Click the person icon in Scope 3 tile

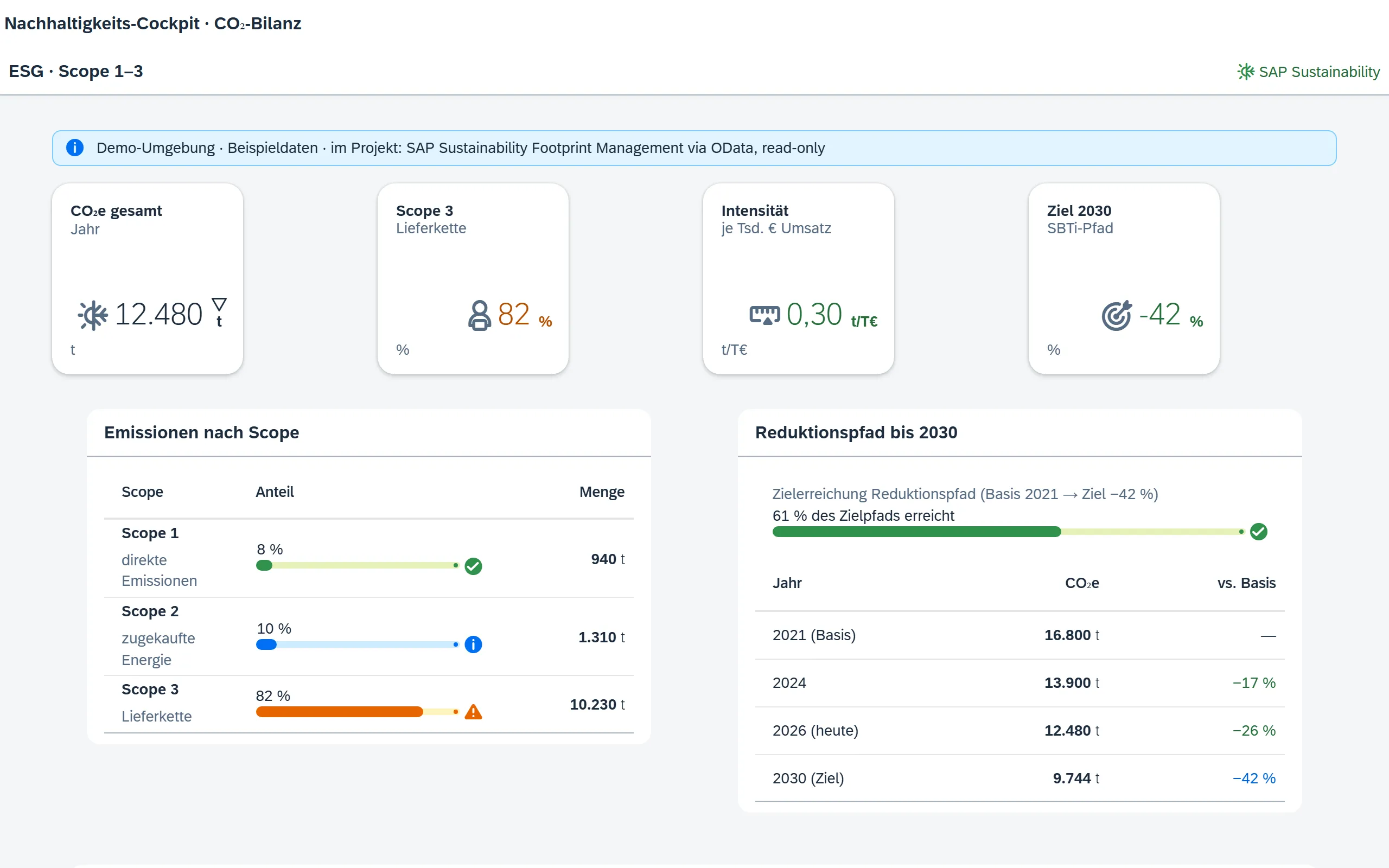click(x=479, y=315)
